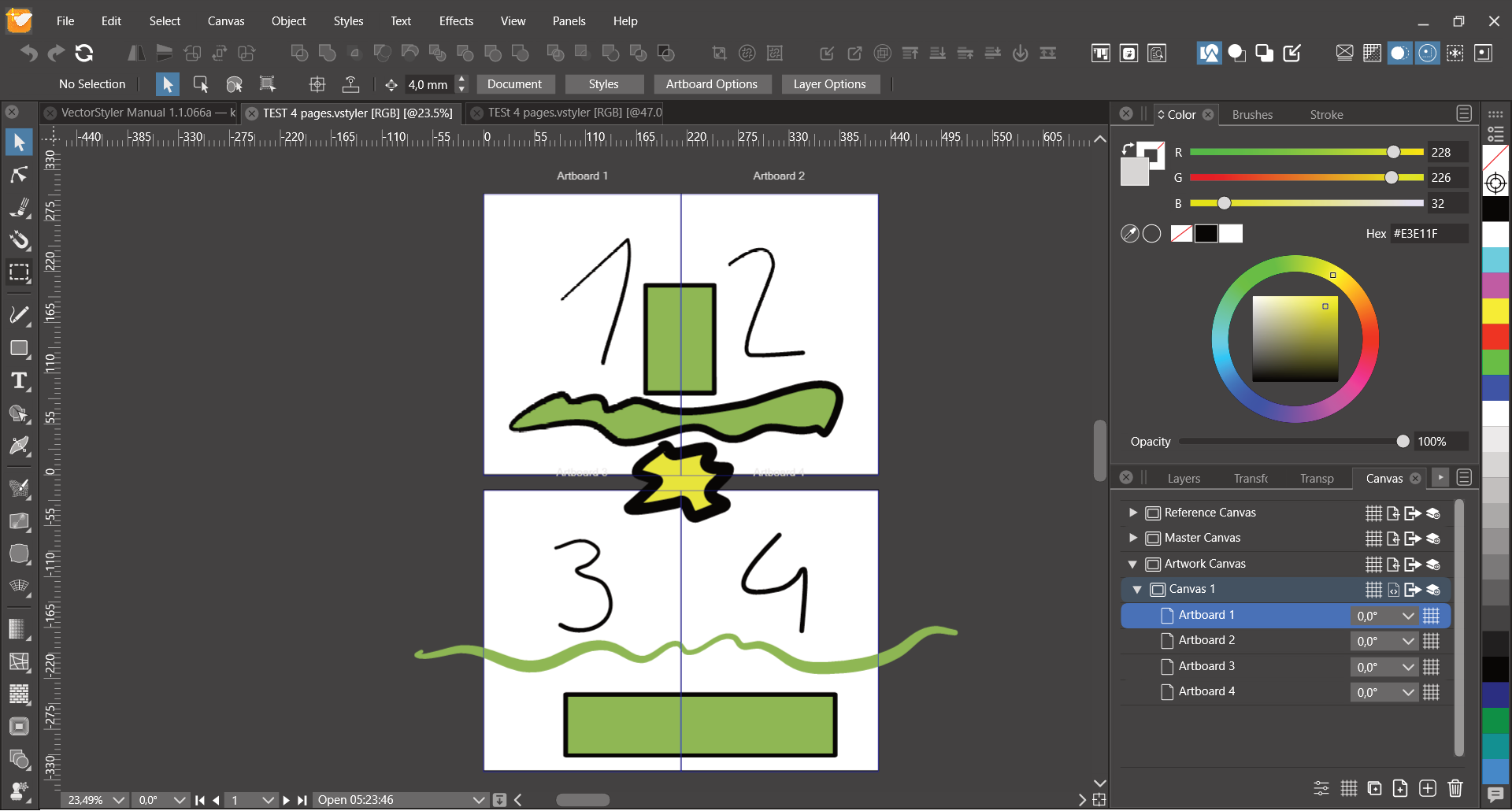The image size is (1512, 811).
Task: Collapse the Artwork Canvas group
Action: (x=1132, y=565)
